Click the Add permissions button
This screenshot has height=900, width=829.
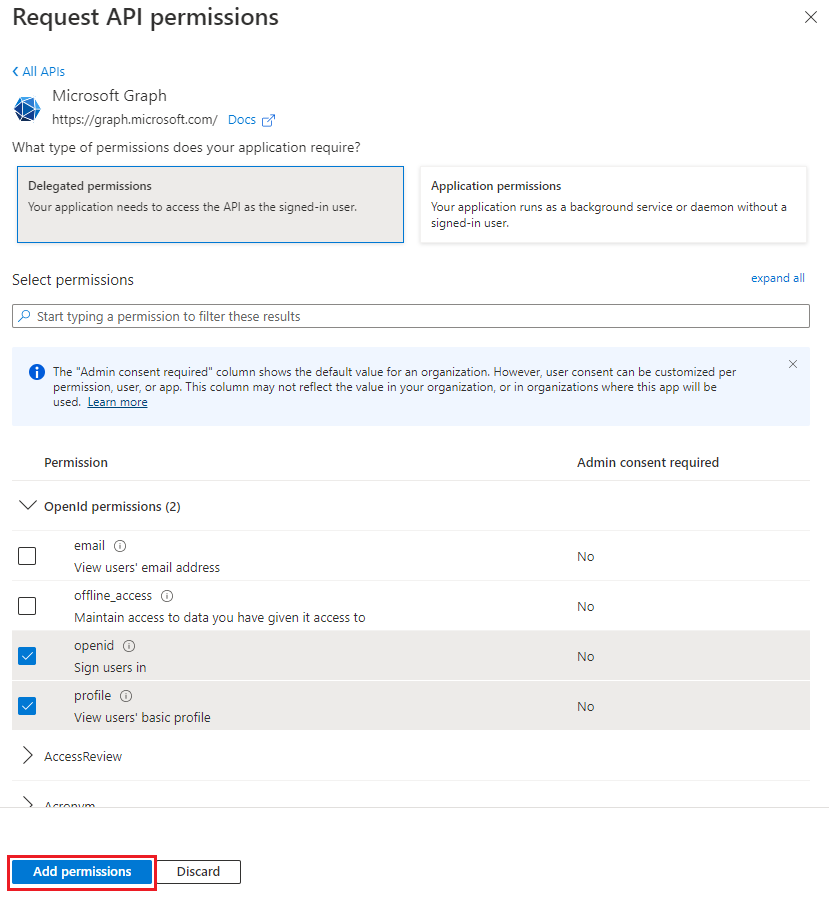click(80, 871)
